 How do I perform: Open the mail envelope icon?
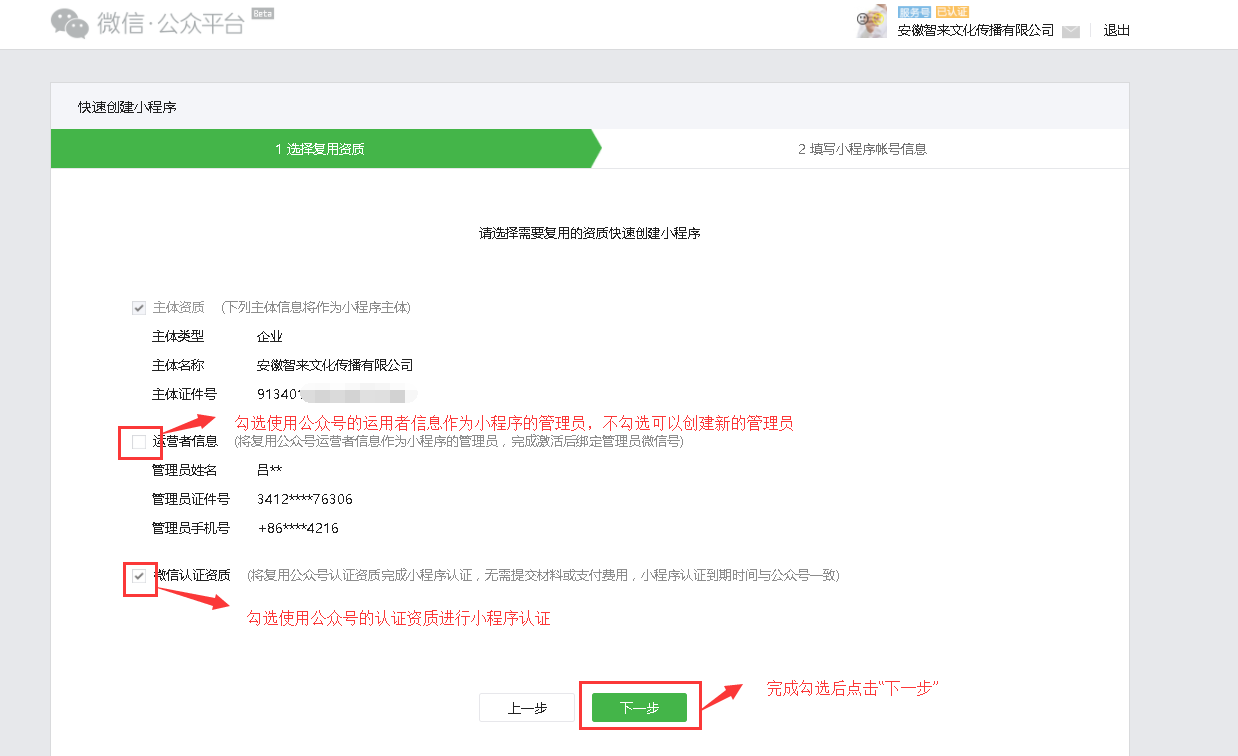pyautogui.click(x=1071, y=31)
